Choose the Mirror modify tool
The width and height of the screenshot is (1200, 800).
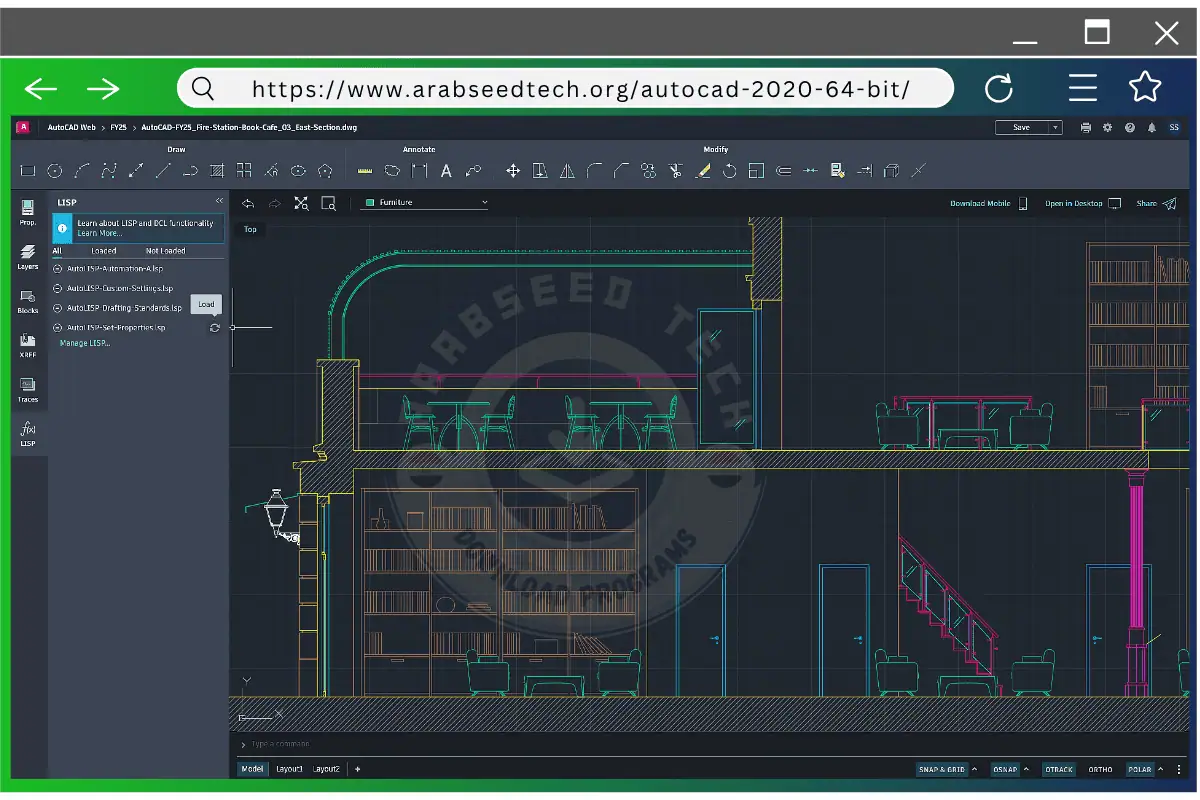click(x=567, y=171)
